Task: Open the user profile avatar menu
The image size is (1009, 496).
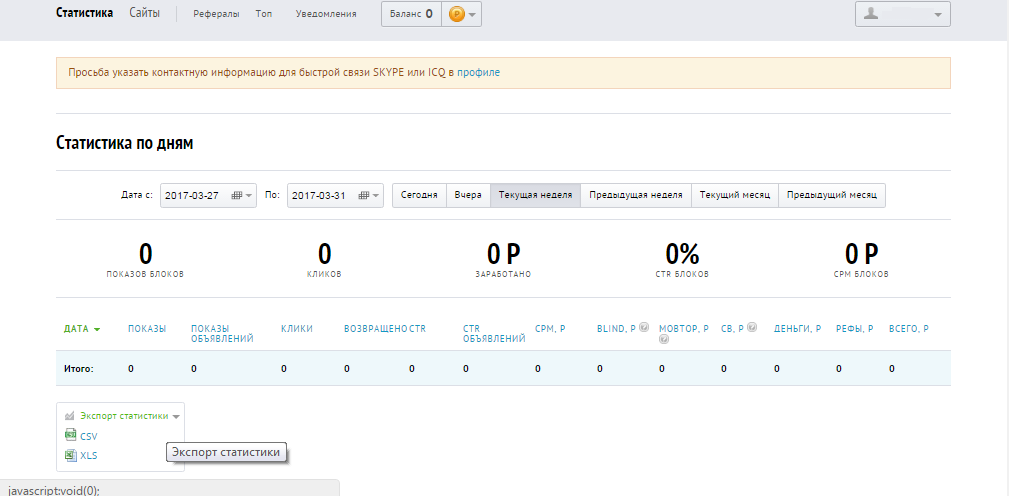Action: (x=902, y=14)
